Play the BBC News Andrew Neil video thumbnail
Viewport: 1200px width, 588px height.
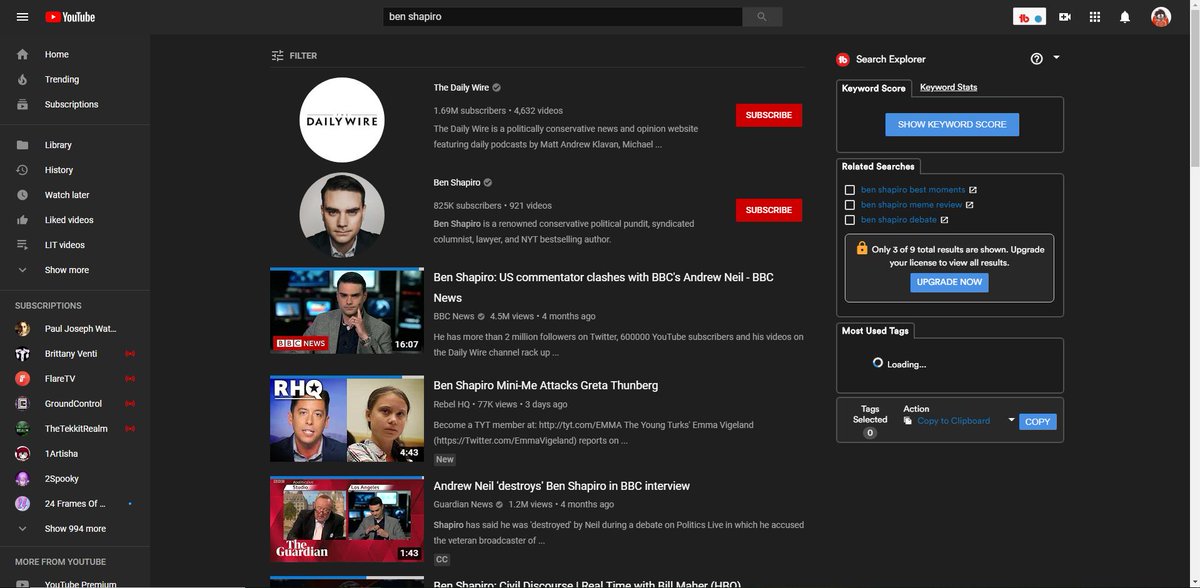347,310
